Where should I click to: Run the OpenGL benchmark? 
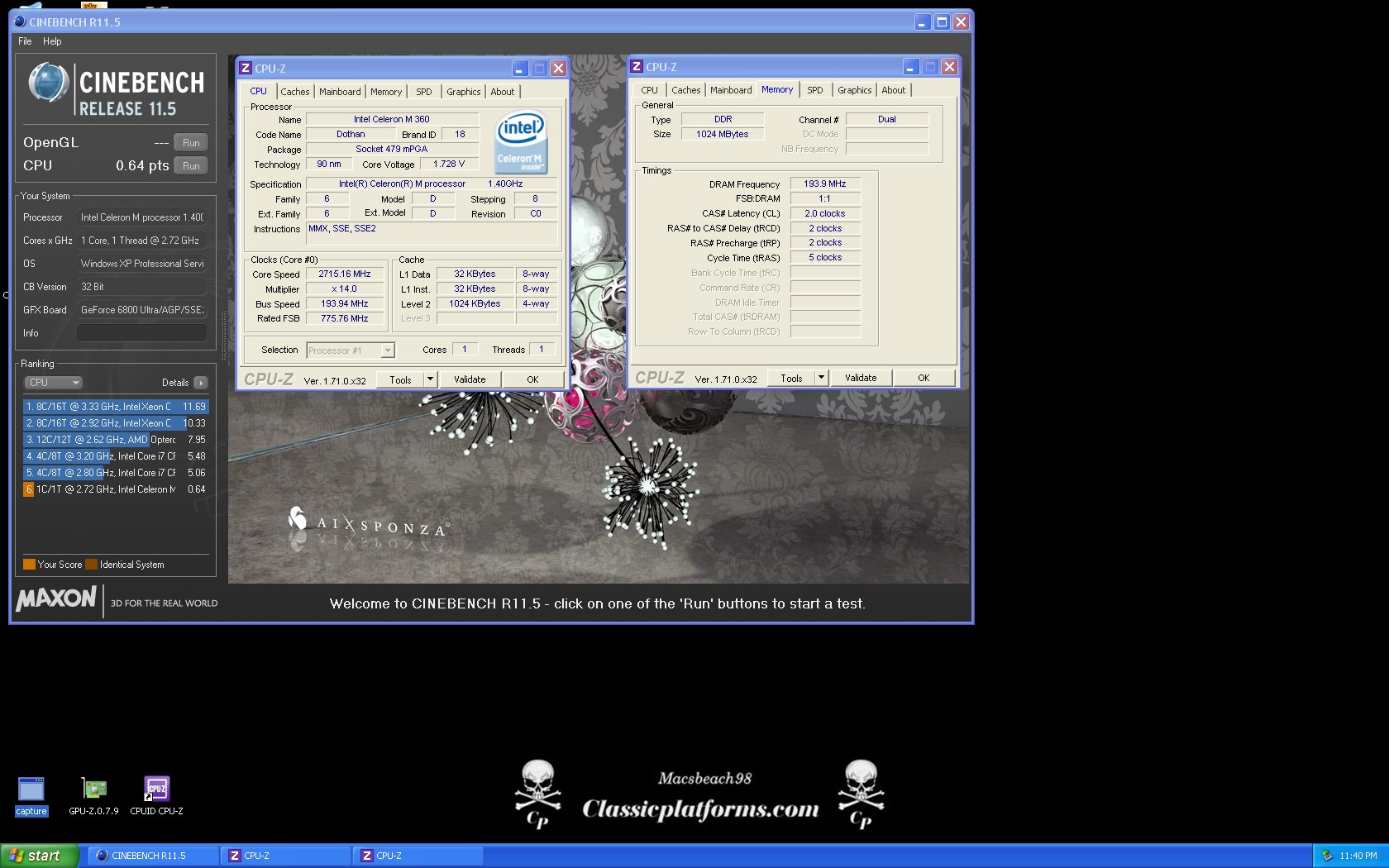(x=191, y=143)
